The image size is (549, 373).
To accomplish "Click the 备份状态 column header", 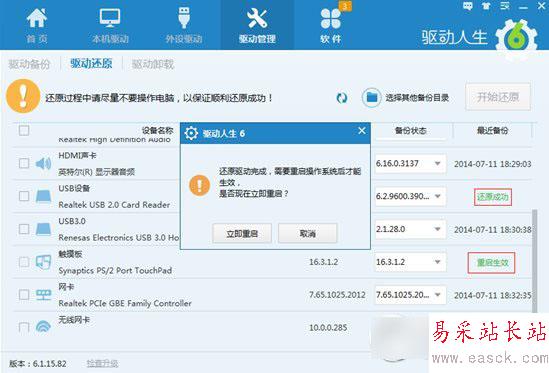I will (x=410, y=131).
